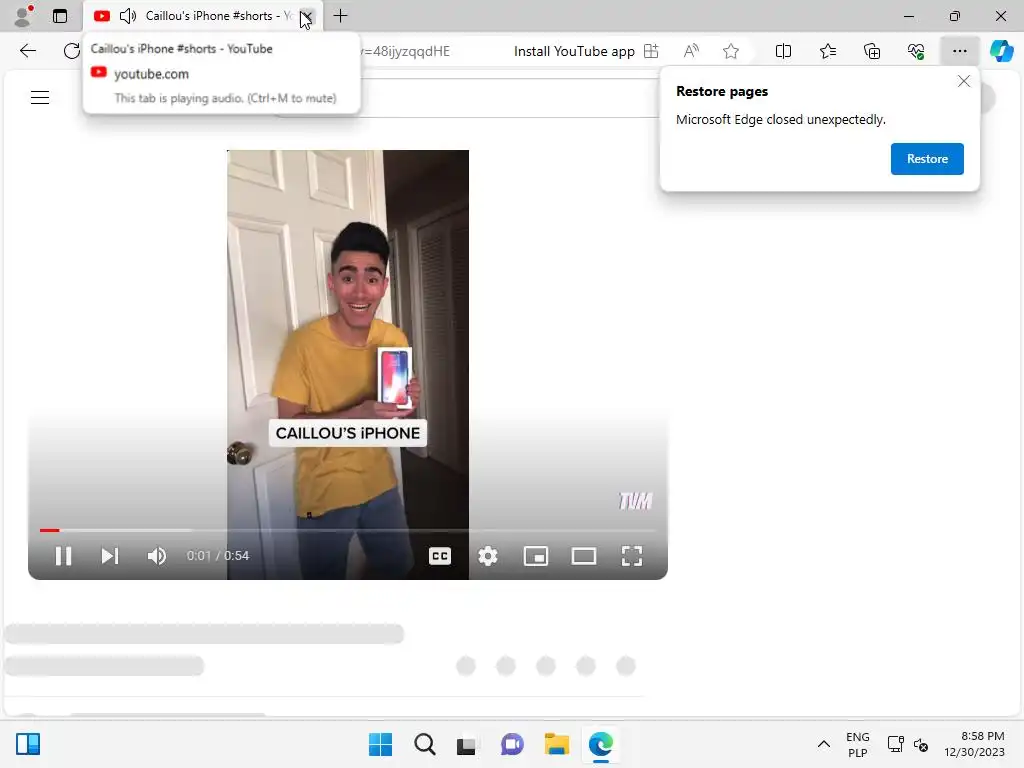Seek on the red video progress bar
The height and width of the screenshot is (768, 1024).
point(347,530)
